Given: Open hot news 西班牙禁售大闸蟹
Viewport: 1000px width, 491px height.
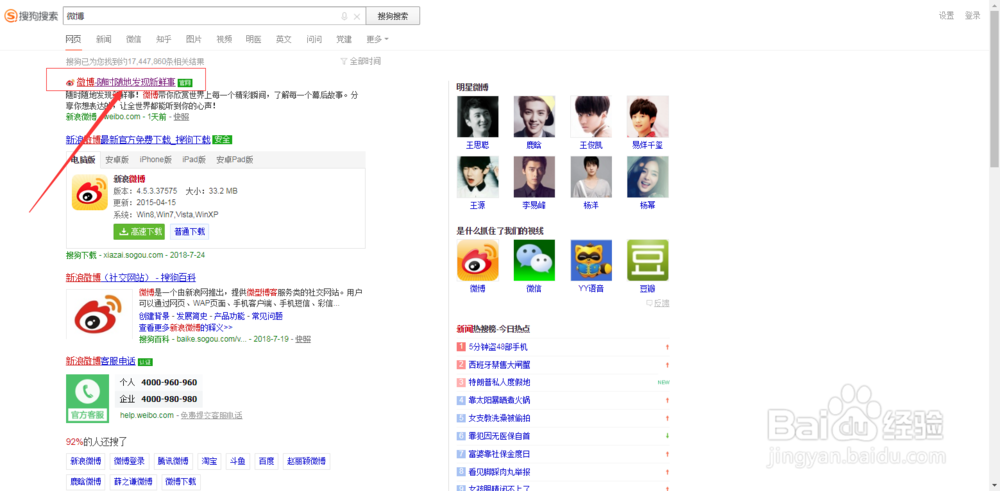Looking at the screenshot, I should [x=499, y=365].
